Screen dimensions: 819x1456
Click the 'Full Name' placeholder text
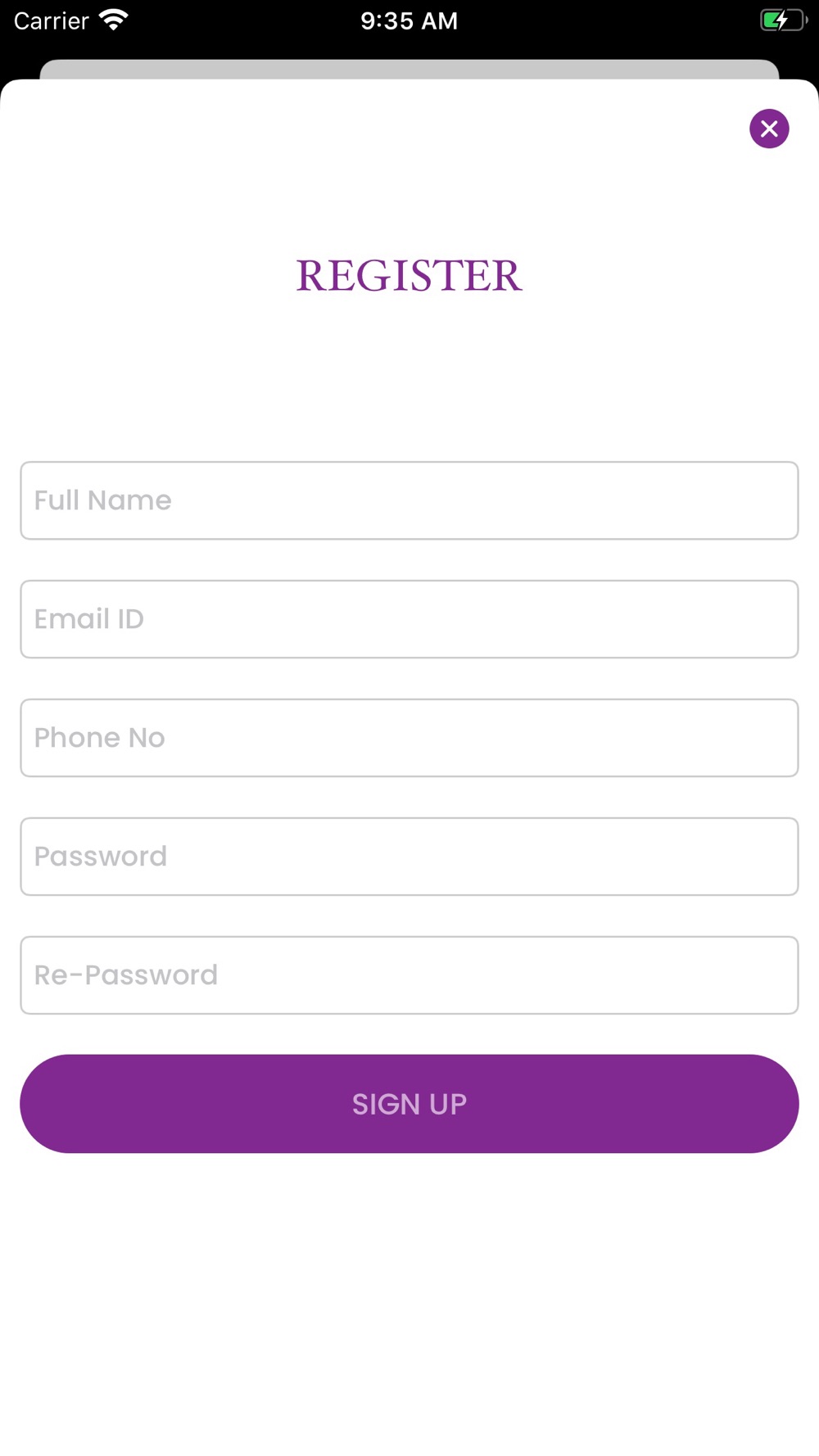point(102,500)
